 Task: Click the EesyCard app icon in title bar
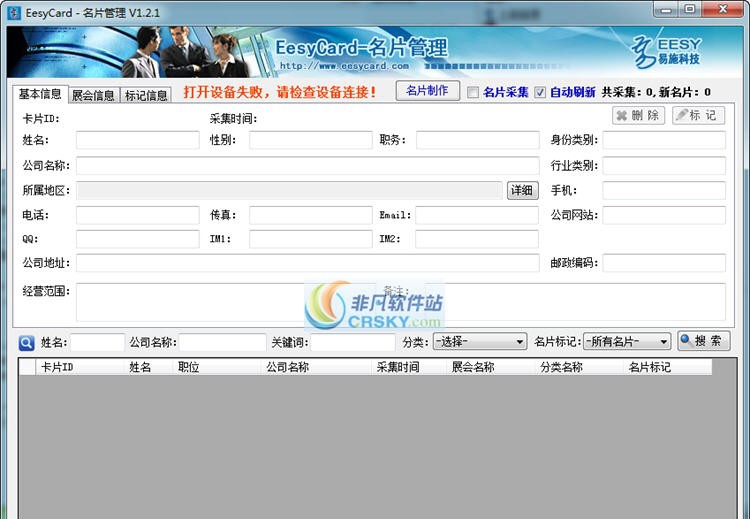click(x=14, y=12)
